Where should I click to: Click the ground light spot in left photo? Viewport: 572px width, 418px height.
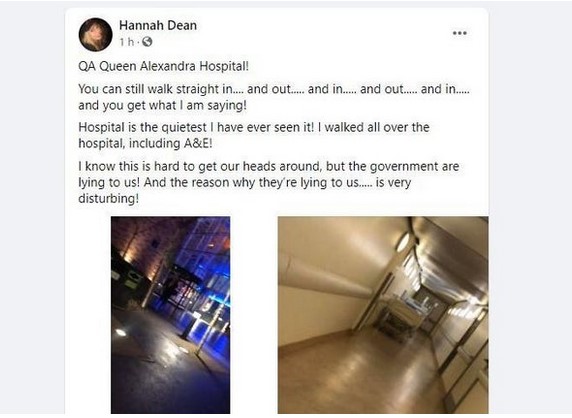pos(121,332)
